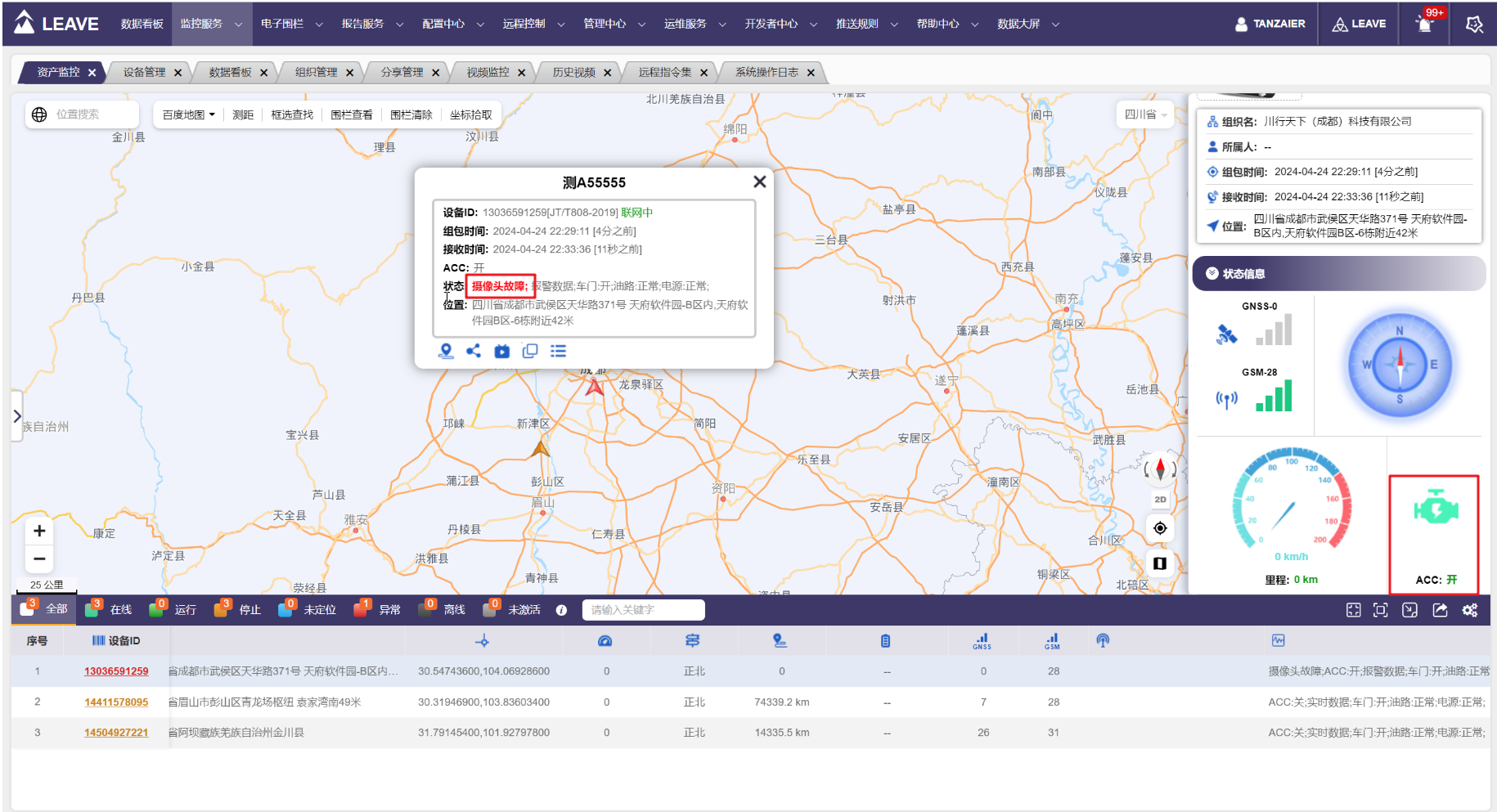
Task: Click the location track icon in popup
Action: coord(446,351)
